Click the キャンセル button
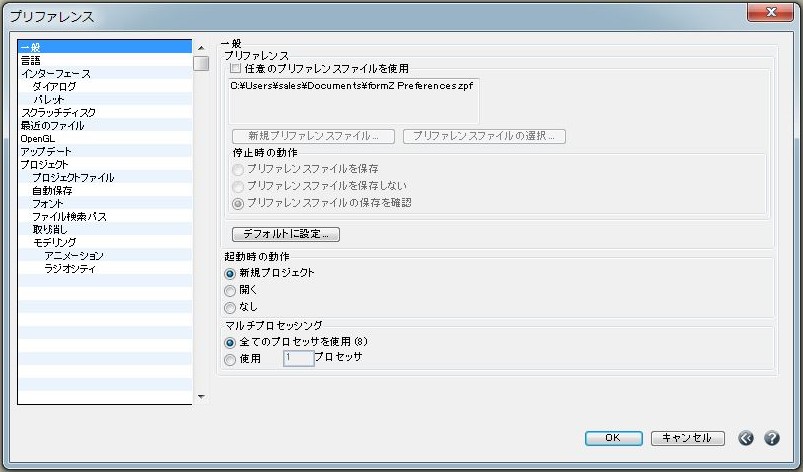803x472 pixels. pos(687,438)
